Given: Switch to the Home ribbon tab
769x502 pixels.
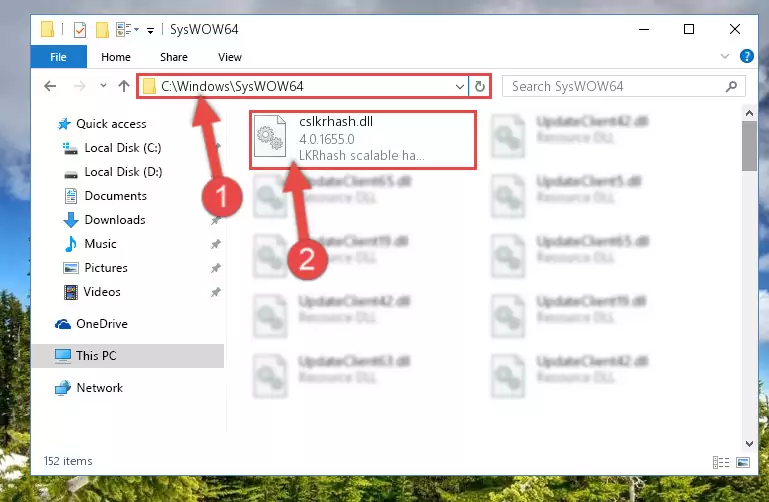Looking at the screenshot, I should [116, 57].
